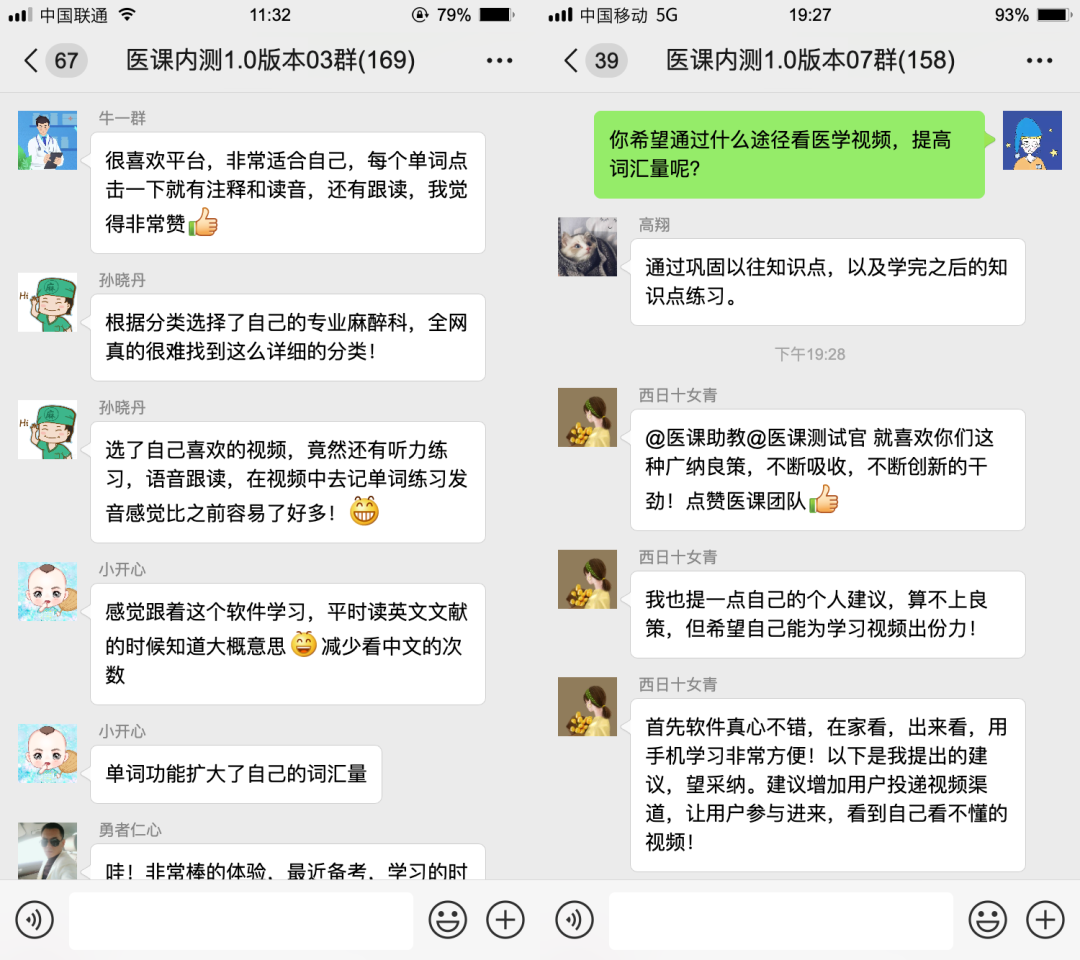Open more options for 医课内测1.0版本07群
The image size is (1080, 960).
[x=1039, y=61]
